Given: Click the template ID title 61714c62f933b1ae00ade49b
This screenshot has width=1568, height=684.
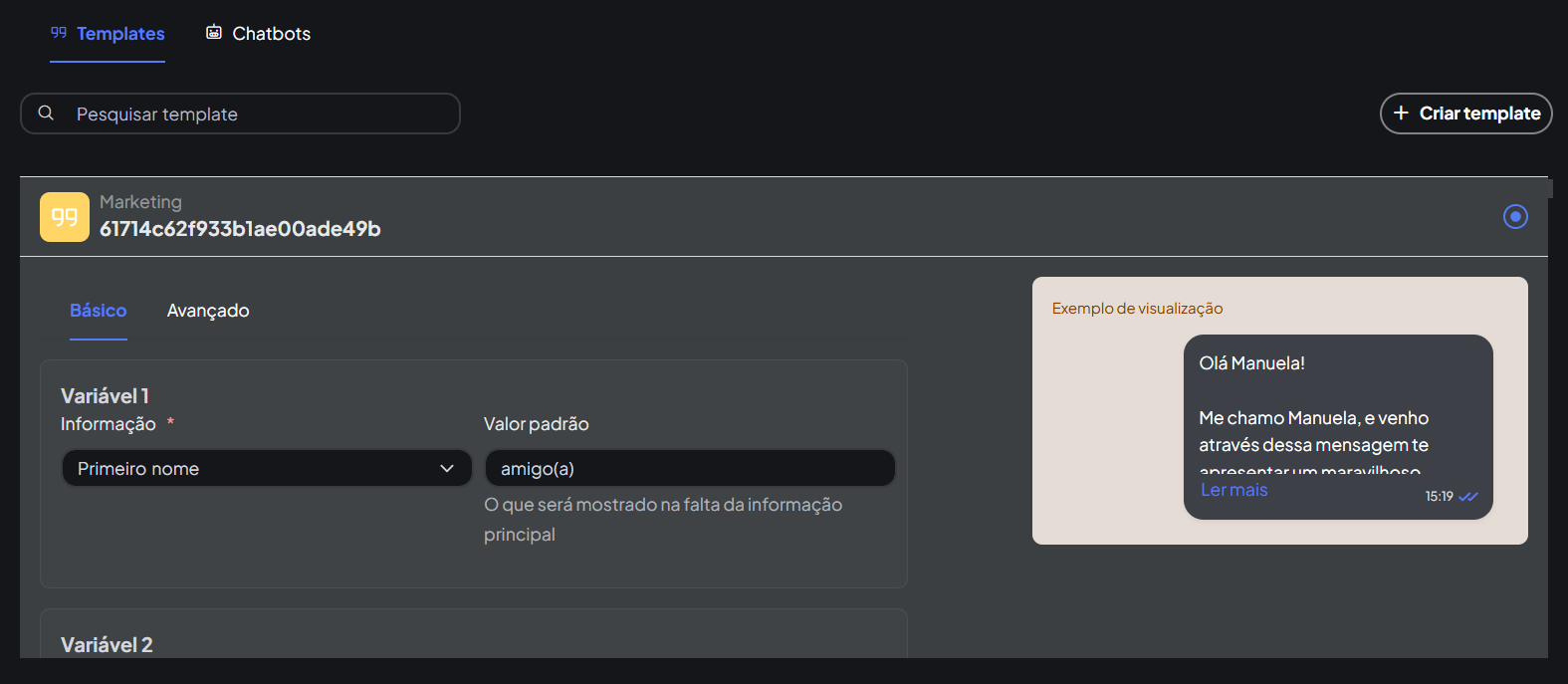Looking at the screenshot, I should [240, 229].
